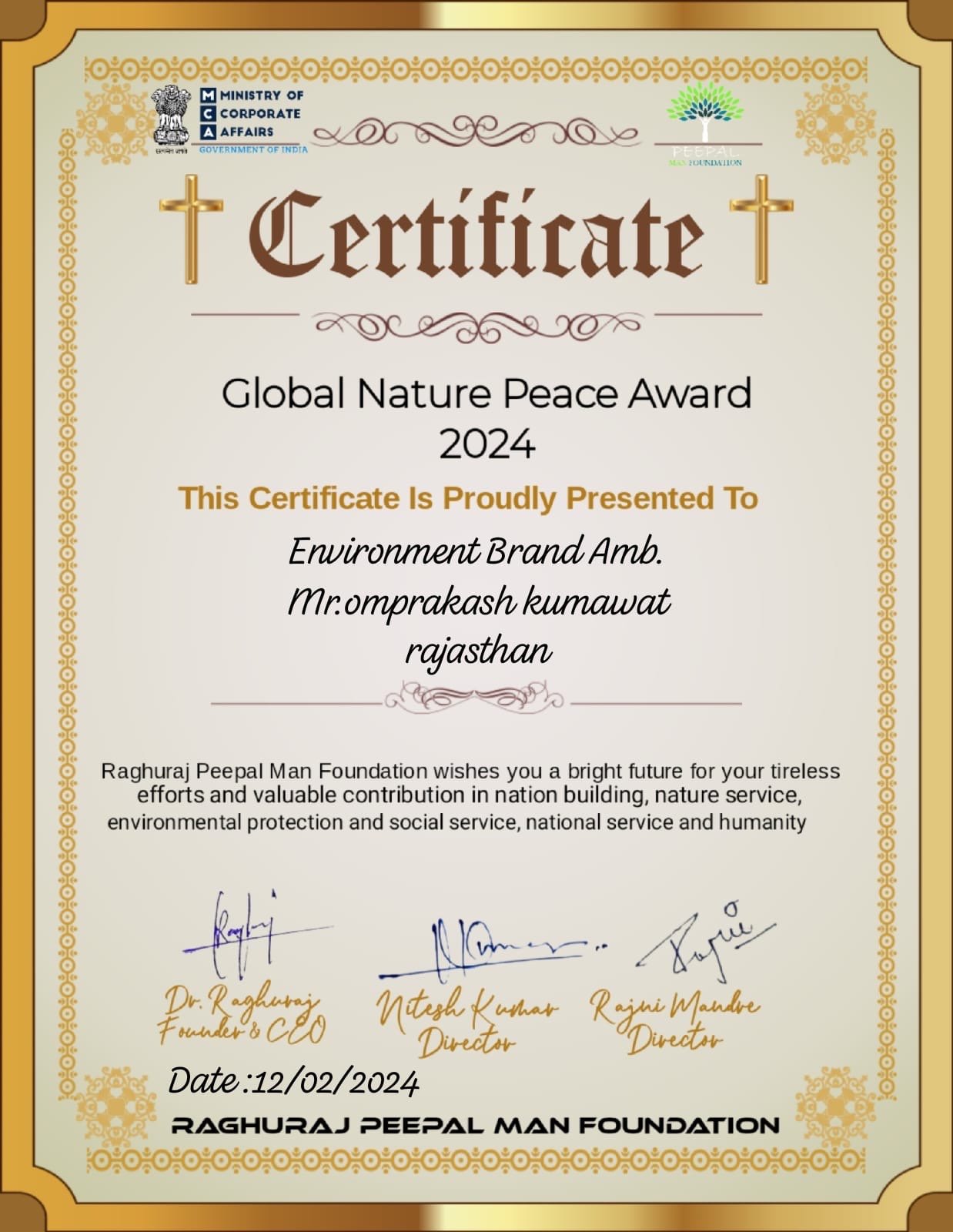Click 'GOVERNMENT OF INDIA' under the ministry logo
The width and height of the screenshot is (953, 1232).
253,149
